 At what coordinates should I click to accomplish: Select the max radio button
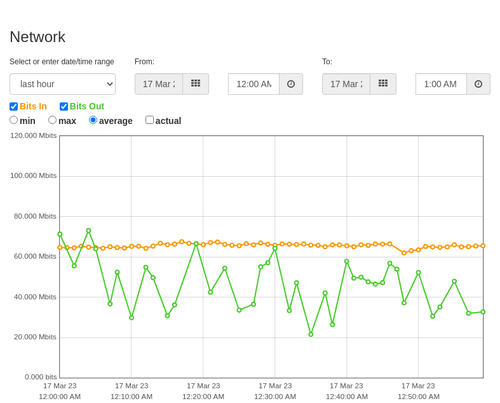[x=52, y=120]
